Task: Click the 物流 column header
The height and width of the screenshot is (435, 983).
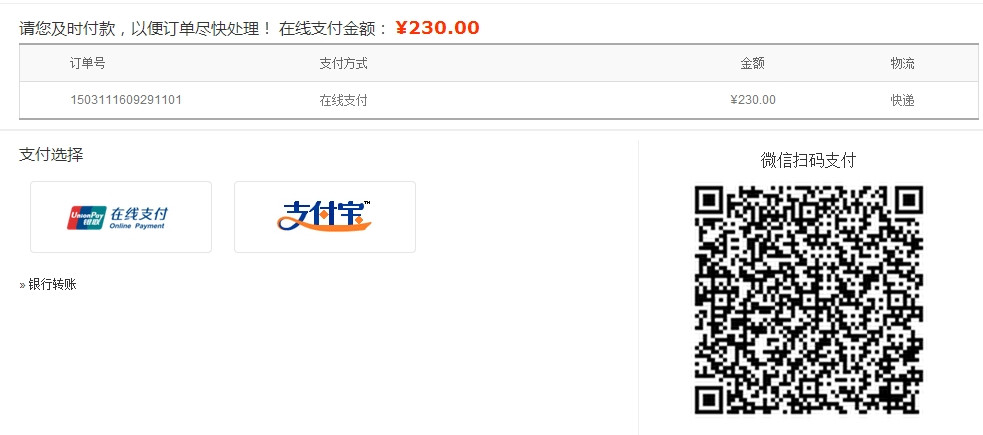Action: click(902, 63)
